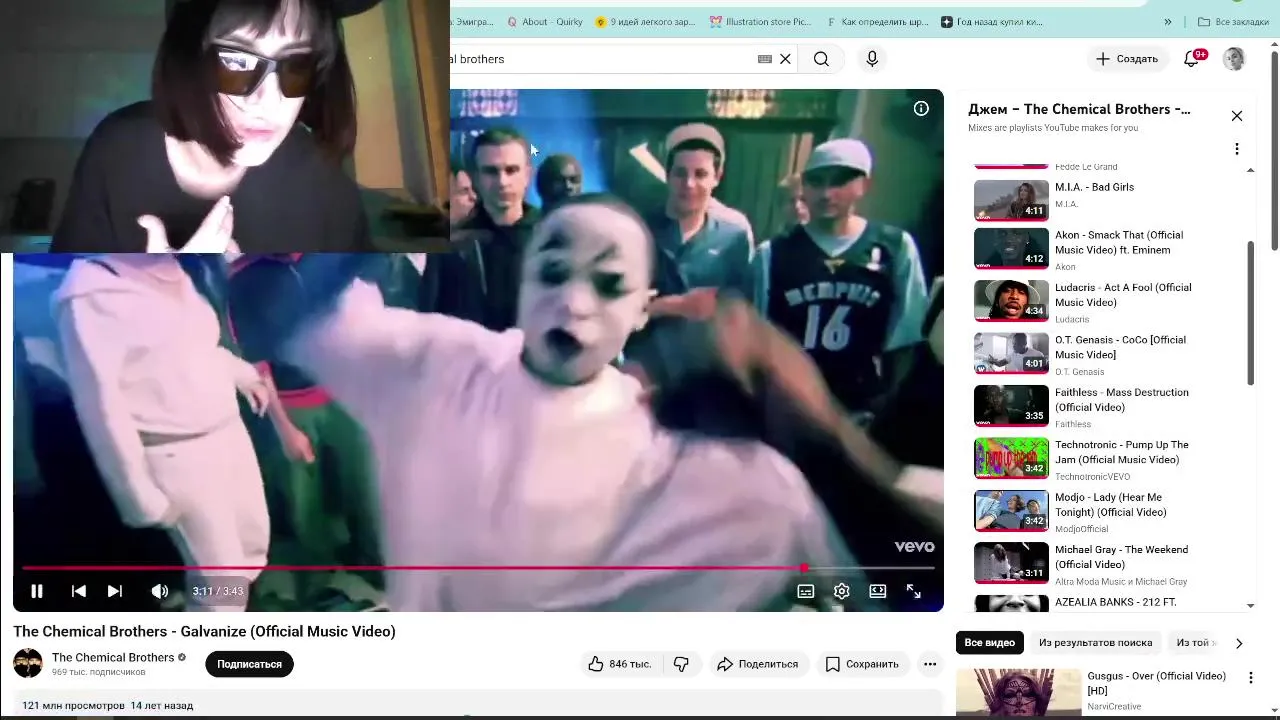
Task: Toggle subtitles on the player
Action: pos(805,591)
